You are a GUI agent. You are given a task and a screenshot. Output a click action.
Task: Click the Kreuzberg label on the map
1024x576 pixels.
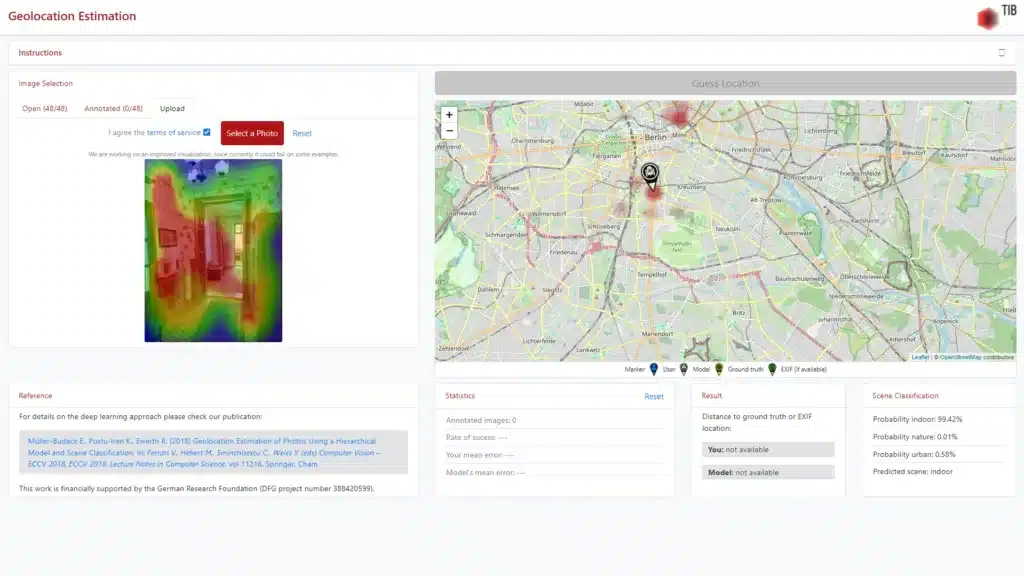click(692, 187)
